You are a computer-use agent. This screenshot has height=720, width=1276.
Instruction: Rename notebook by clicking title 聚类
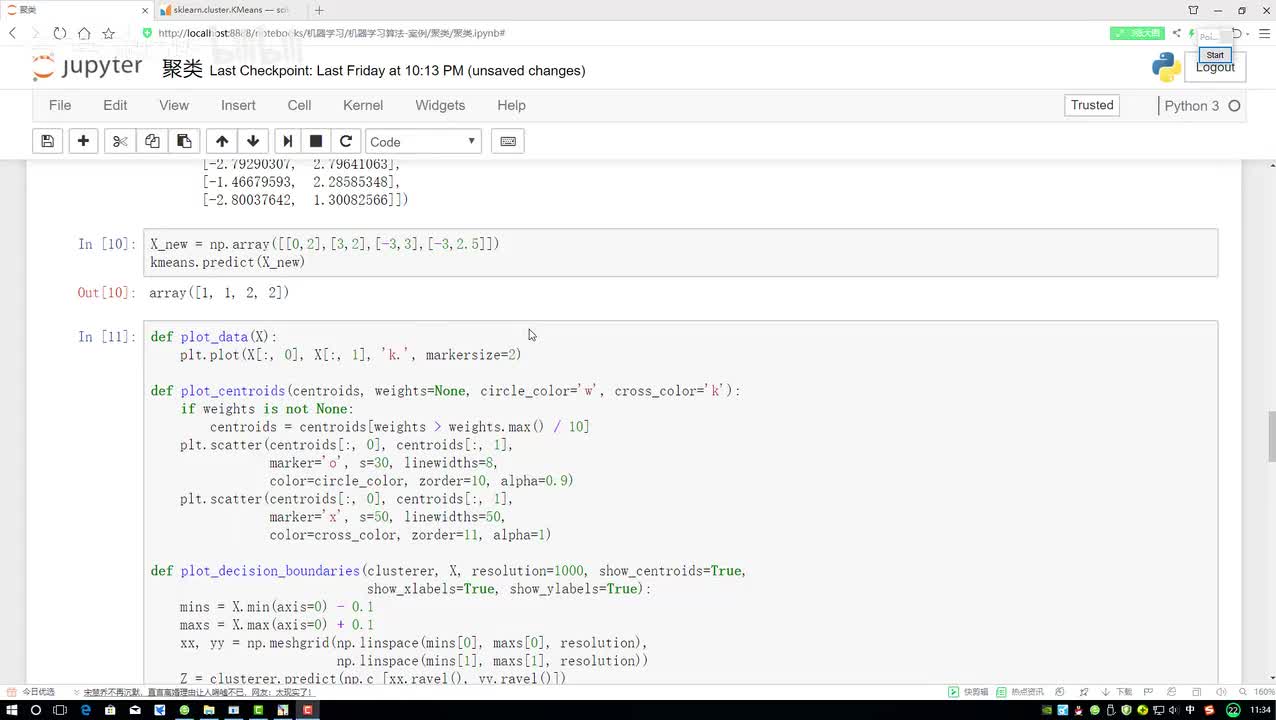182,69
